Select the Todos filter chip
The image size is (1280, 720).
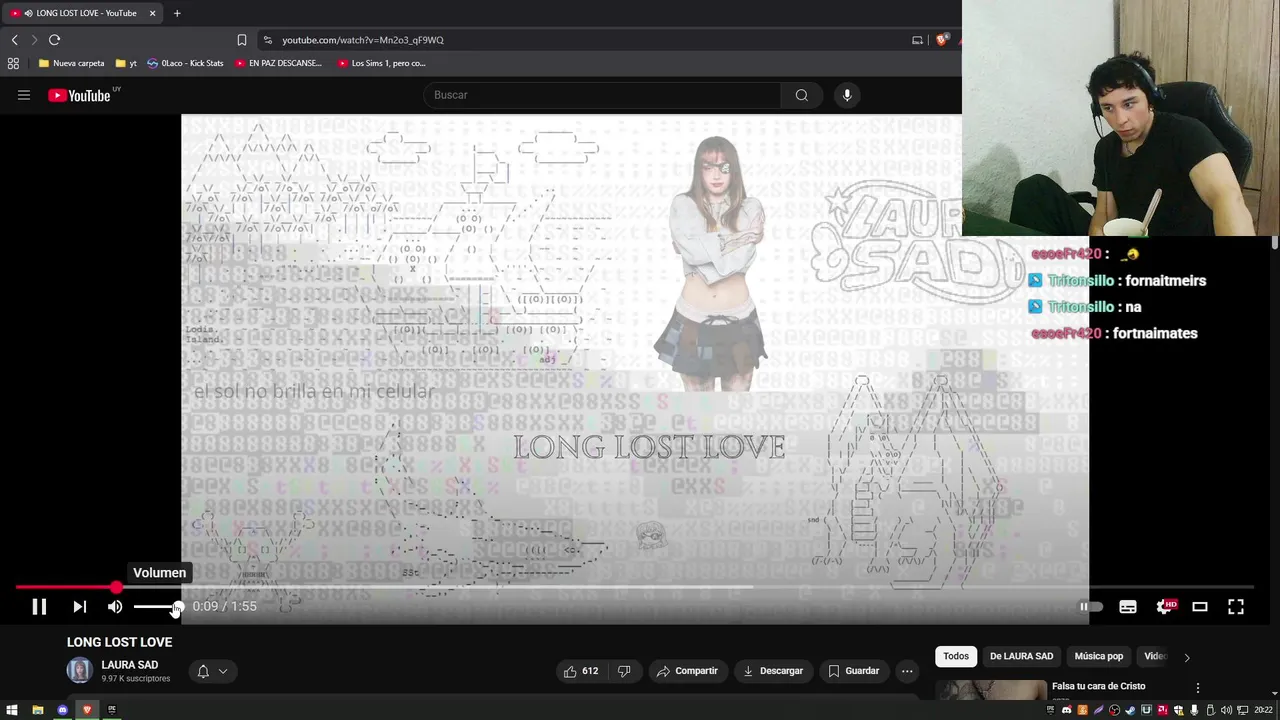[x=956, y=656]
